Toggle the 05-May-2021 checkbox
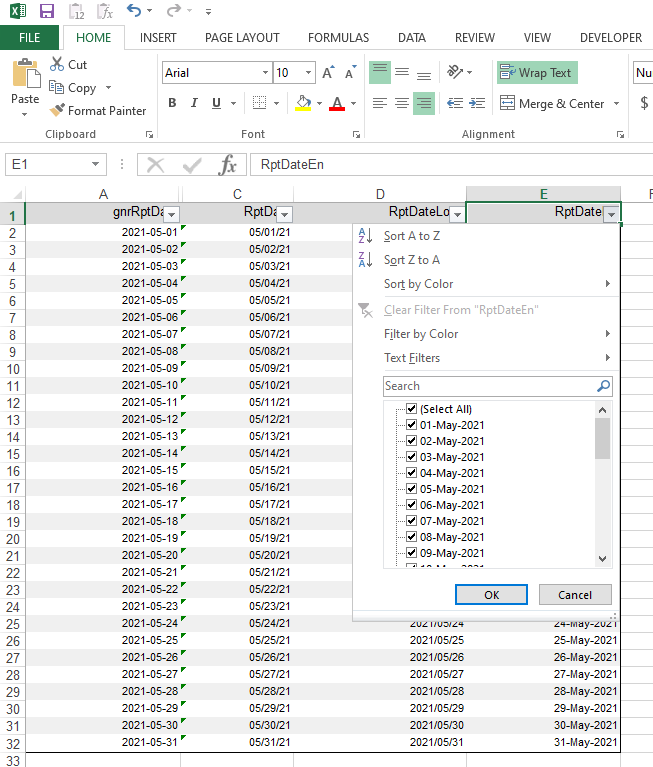The image size is (653, 767). pos(411,489)
